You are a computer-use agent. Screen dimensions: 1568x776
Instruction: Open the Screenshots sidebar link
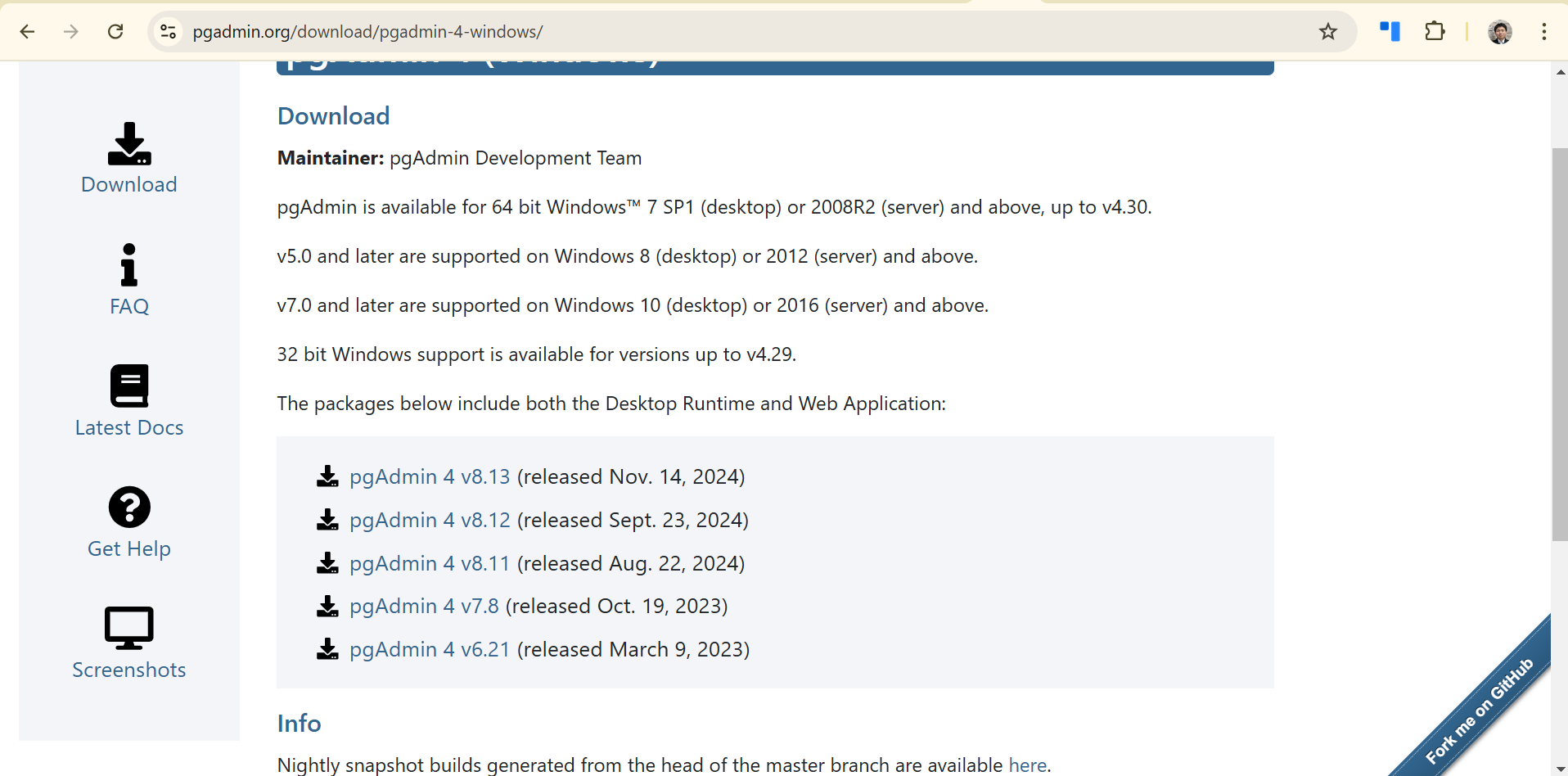pos(129,670)
